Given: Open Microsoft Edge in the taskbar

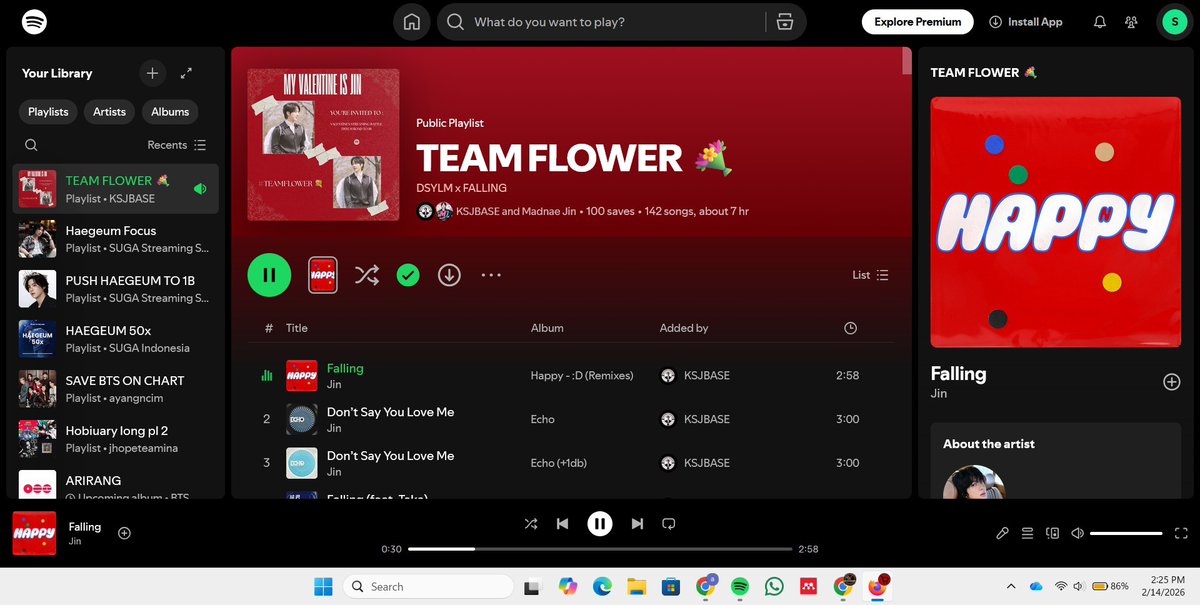Looking at the screenshot, I should [x=602, y=586].
